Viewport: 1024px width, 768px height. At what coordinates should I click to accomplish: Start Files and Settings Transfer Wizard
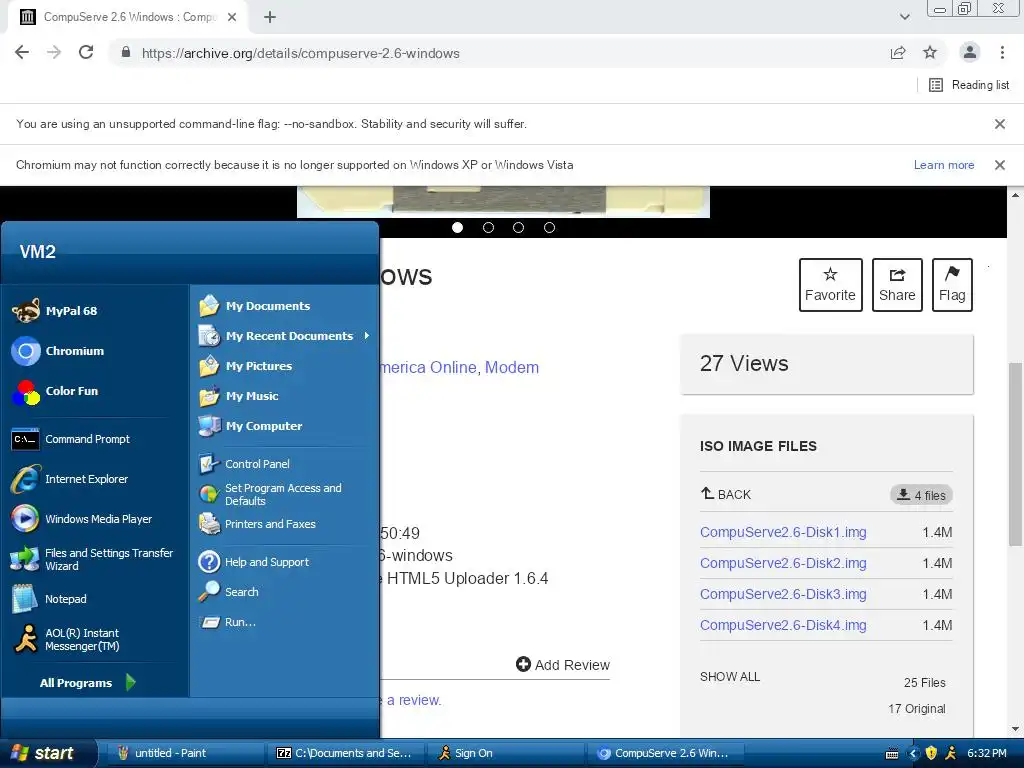pyautogui.click(x=92, y=559)
